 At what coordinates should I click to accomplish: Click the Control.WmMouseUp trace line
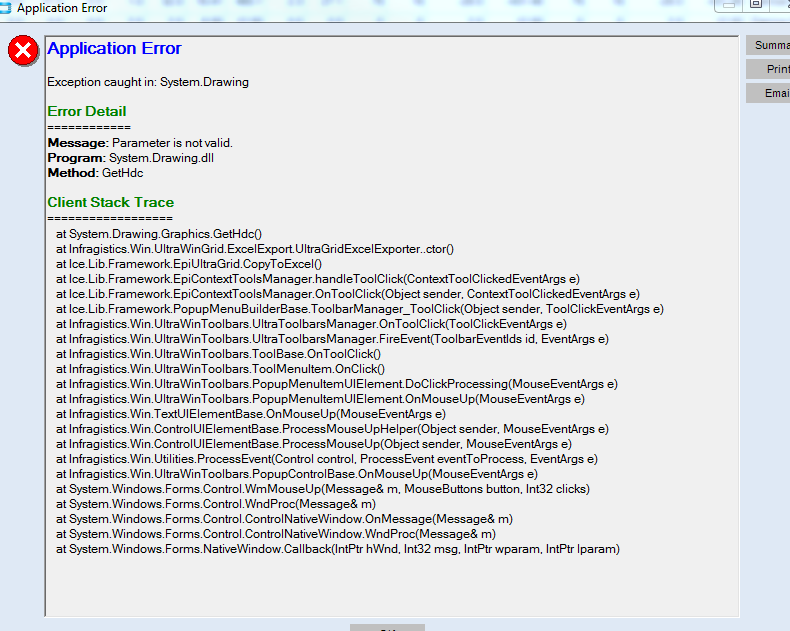click(323, 489)
